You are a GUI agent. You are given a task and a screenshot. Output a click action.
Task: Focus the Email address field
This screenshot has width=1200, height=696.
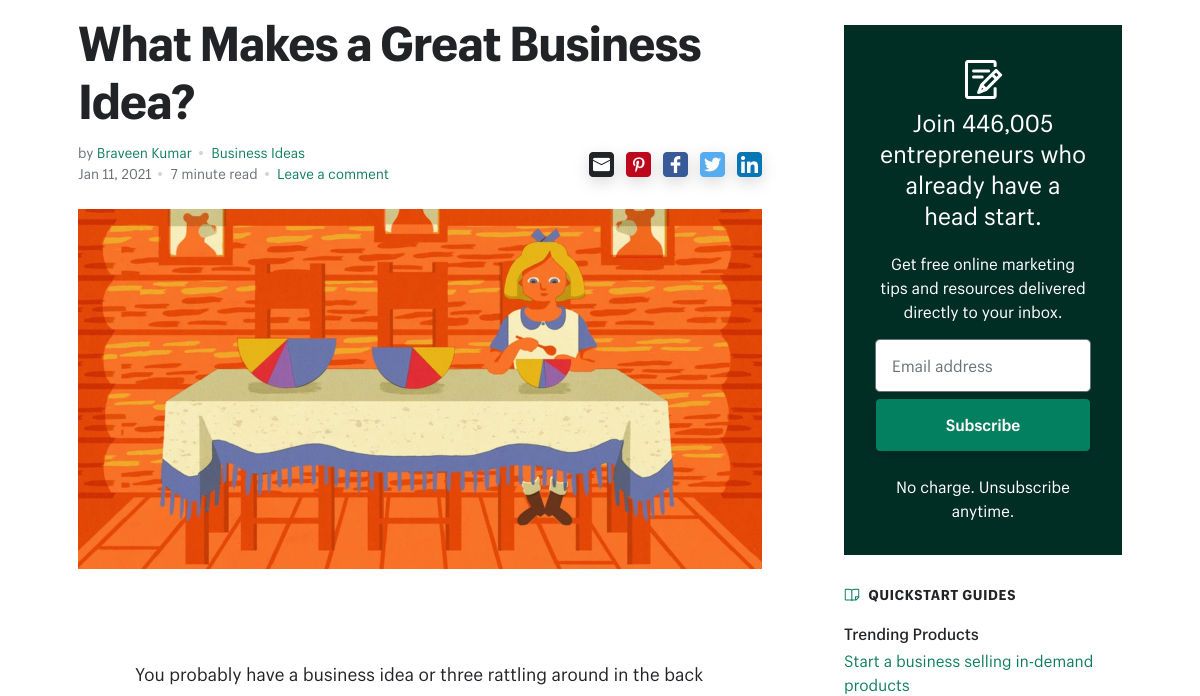point(982,366)
